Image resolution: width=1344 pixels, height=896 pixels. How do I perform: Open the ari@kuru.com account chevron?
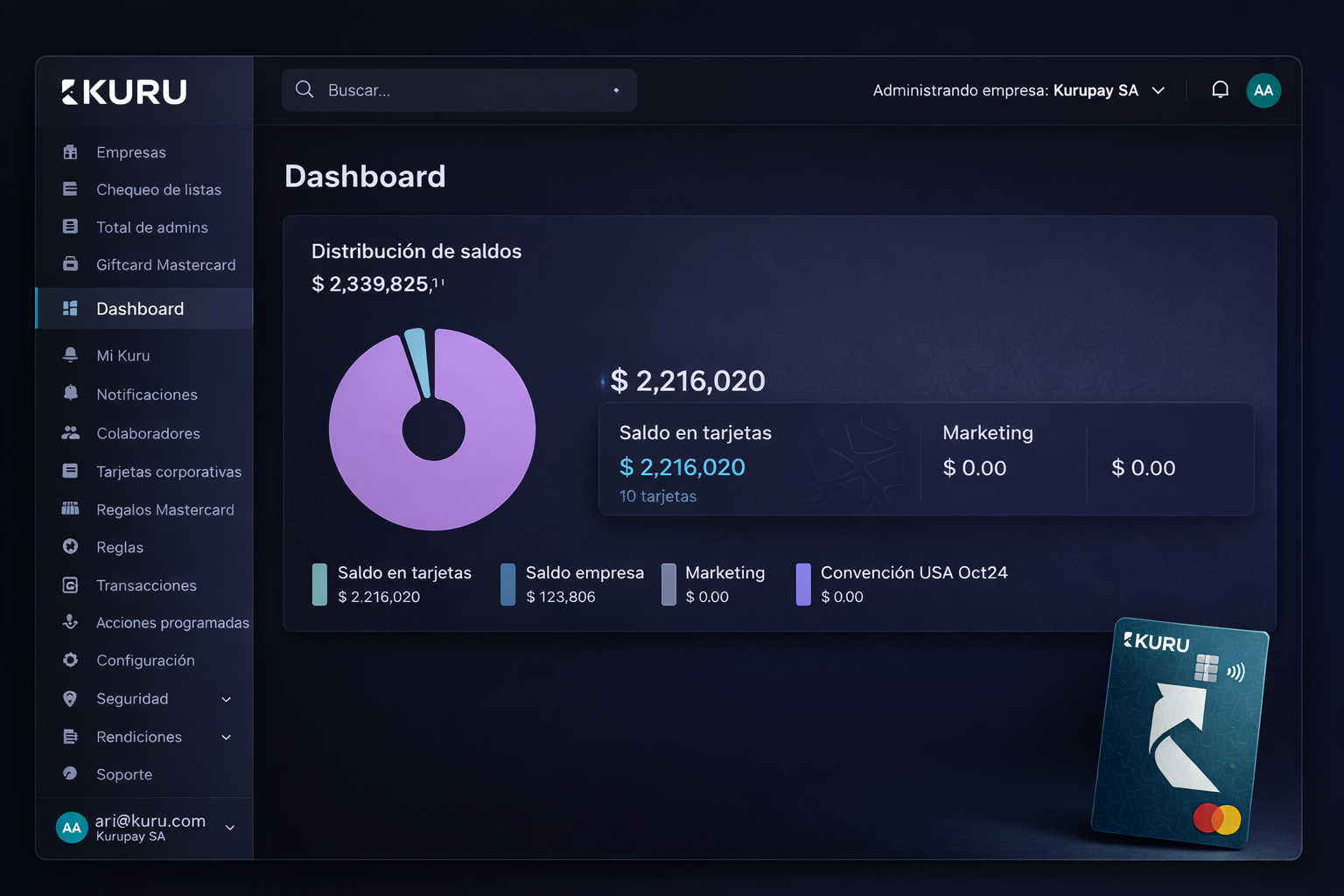230,828
